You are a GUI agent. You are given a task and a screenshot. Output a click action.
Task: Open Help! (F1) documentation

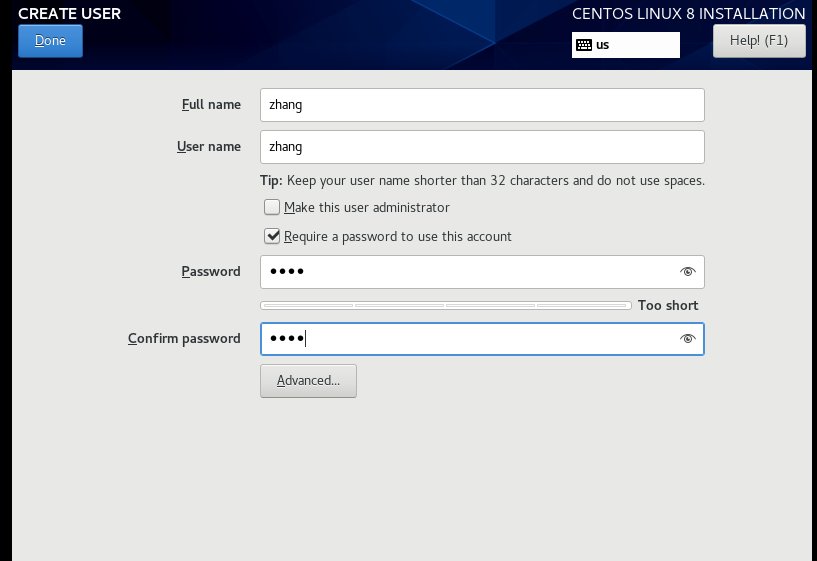(759, 41)
